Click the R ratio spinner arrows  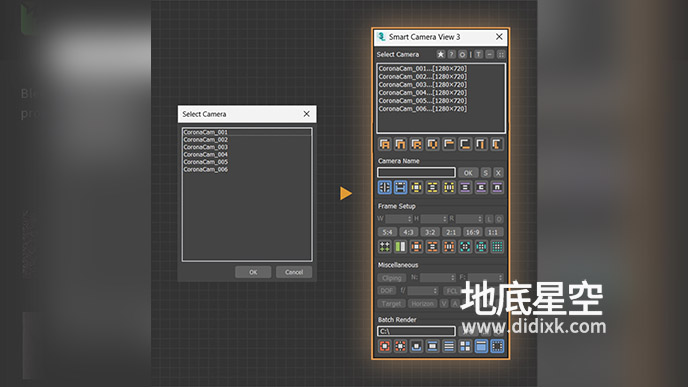click(x=480, y=219)
